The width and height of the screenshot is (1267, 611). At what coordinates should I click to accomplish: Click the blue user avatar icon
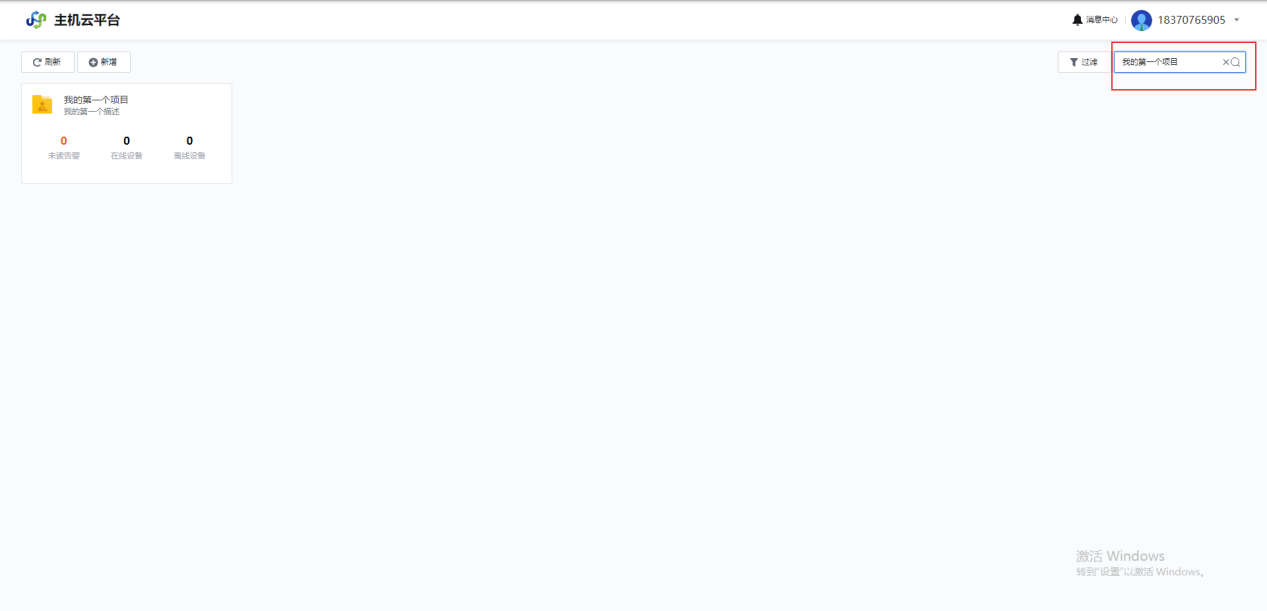coord(1141,20)
